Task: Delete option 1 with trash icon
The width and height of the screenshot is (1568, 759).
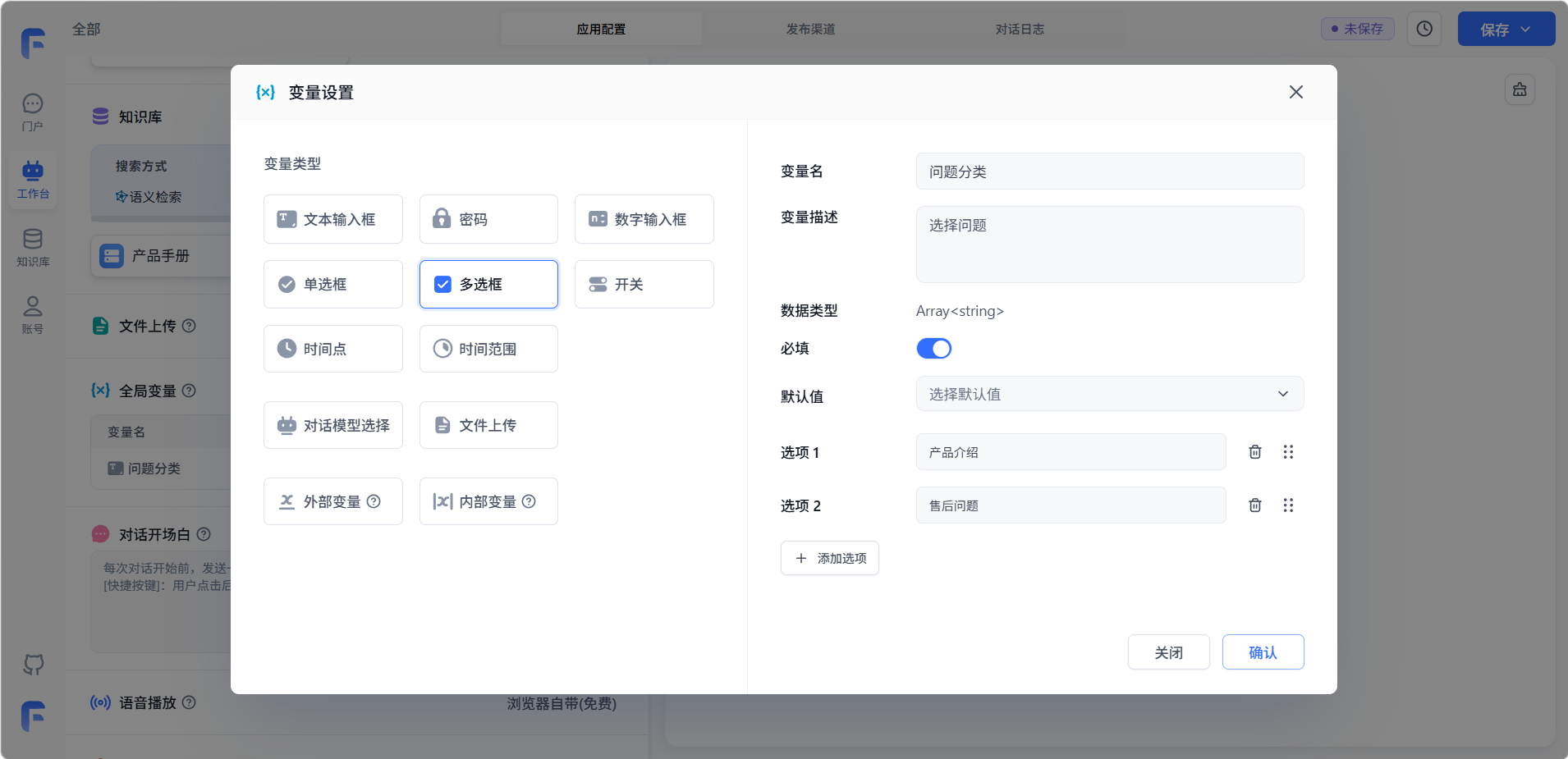Action: coord(1254,452)
